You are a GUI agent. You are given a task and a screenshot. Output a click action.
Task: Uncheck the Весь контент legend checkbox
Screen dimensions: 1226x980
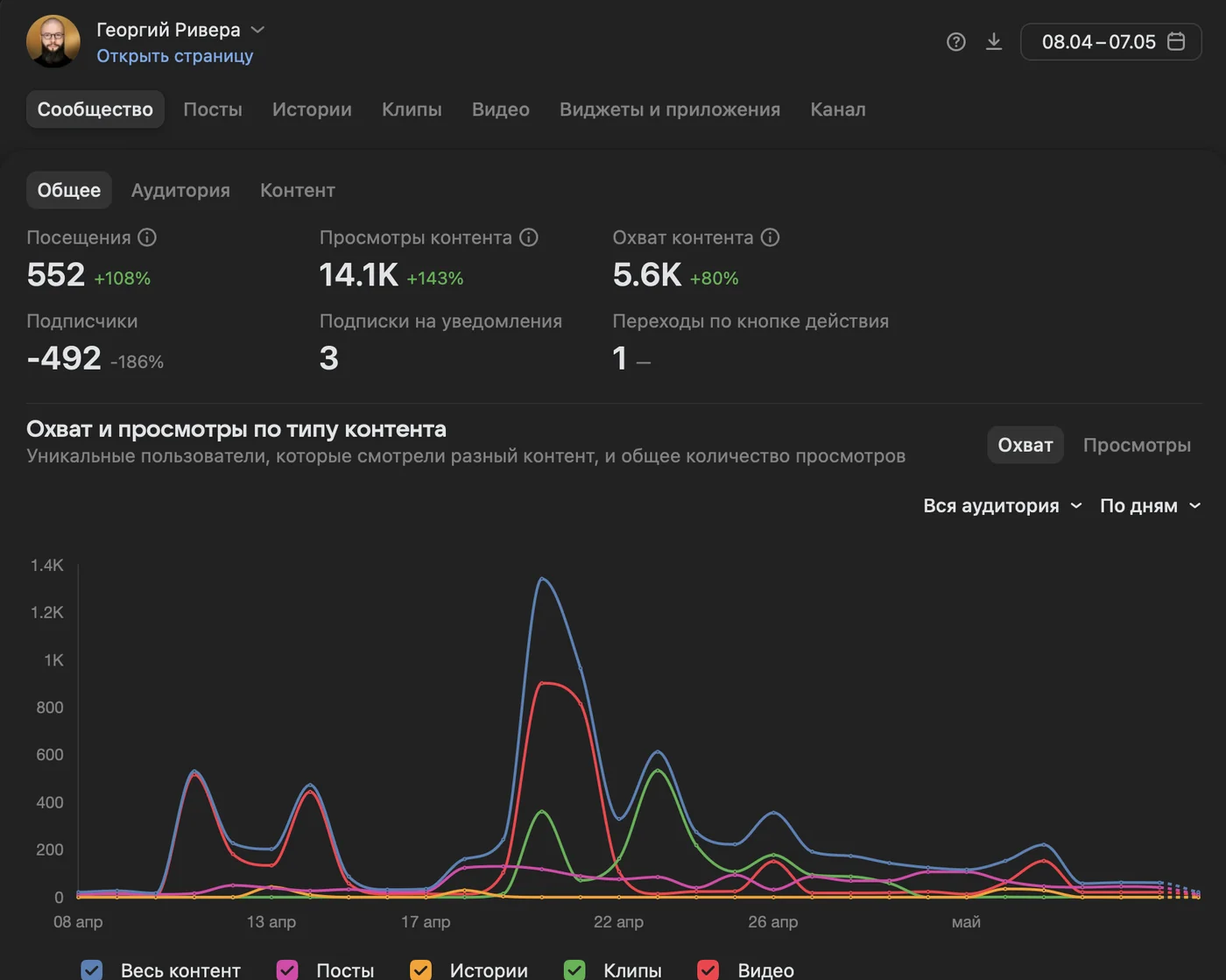coord(92,970)
